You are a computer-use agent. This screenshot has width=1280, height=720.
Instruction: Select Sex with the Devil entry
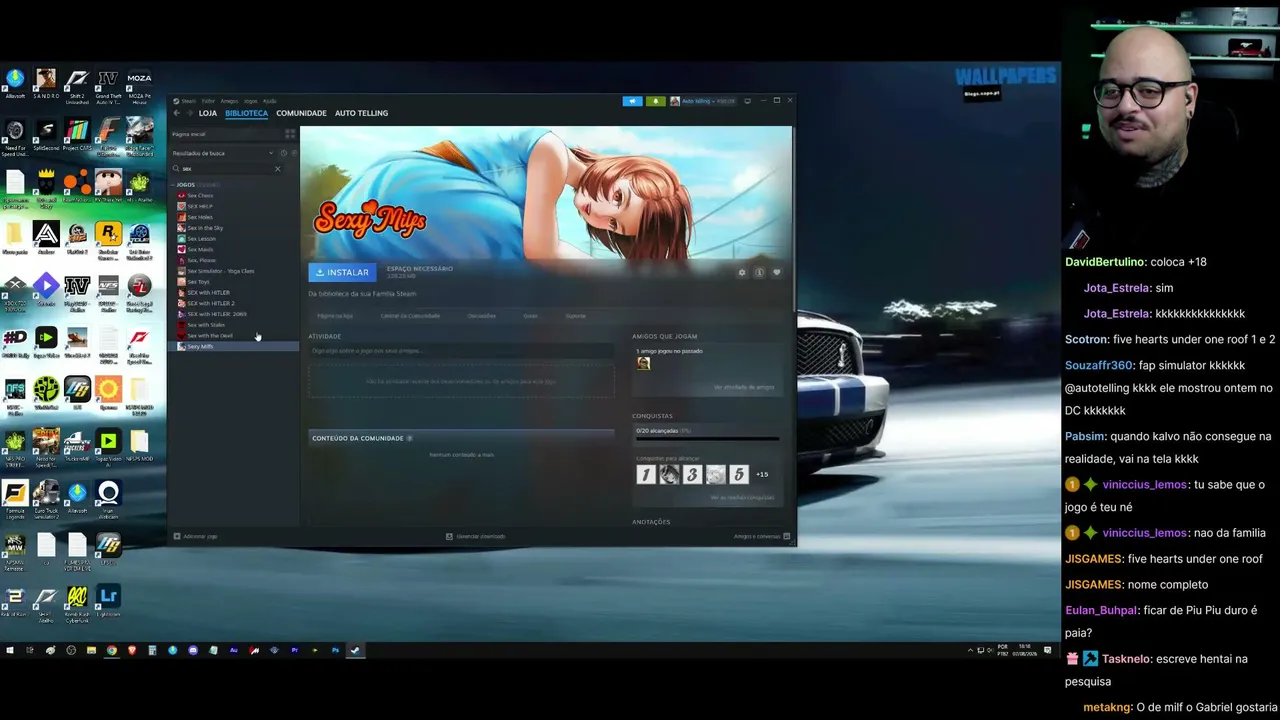[x=210, y=335]
